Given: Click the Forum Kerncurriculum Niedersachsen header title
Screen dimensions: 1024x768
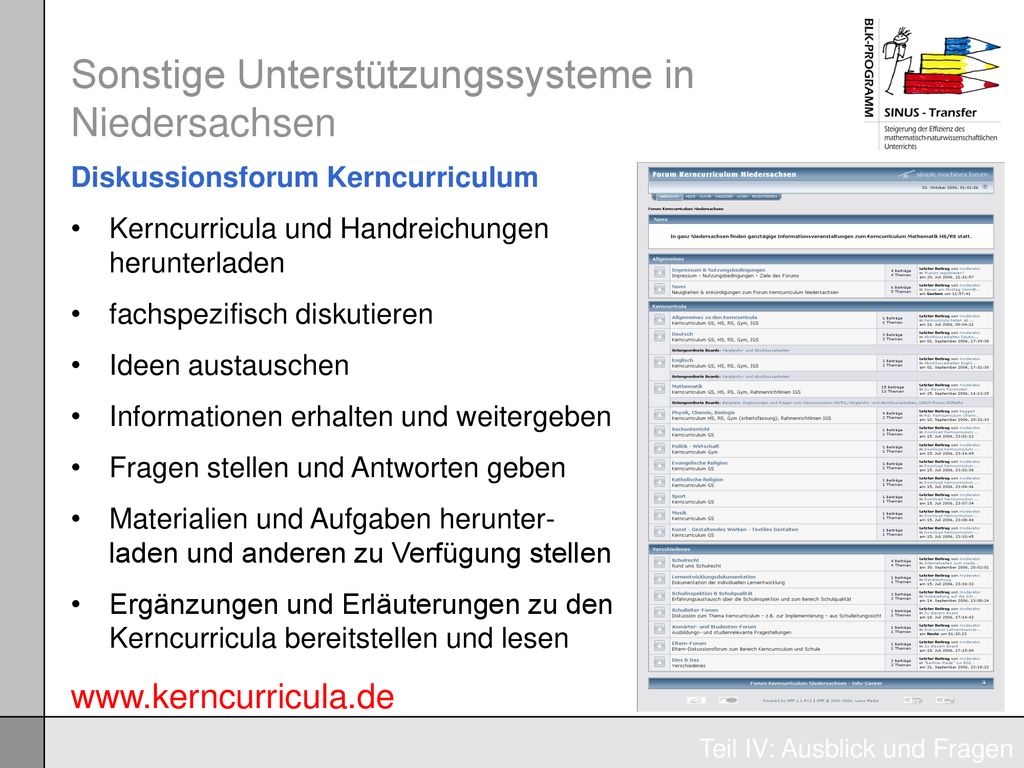Looking at the screenshot, I should click(x=724, y=174).
